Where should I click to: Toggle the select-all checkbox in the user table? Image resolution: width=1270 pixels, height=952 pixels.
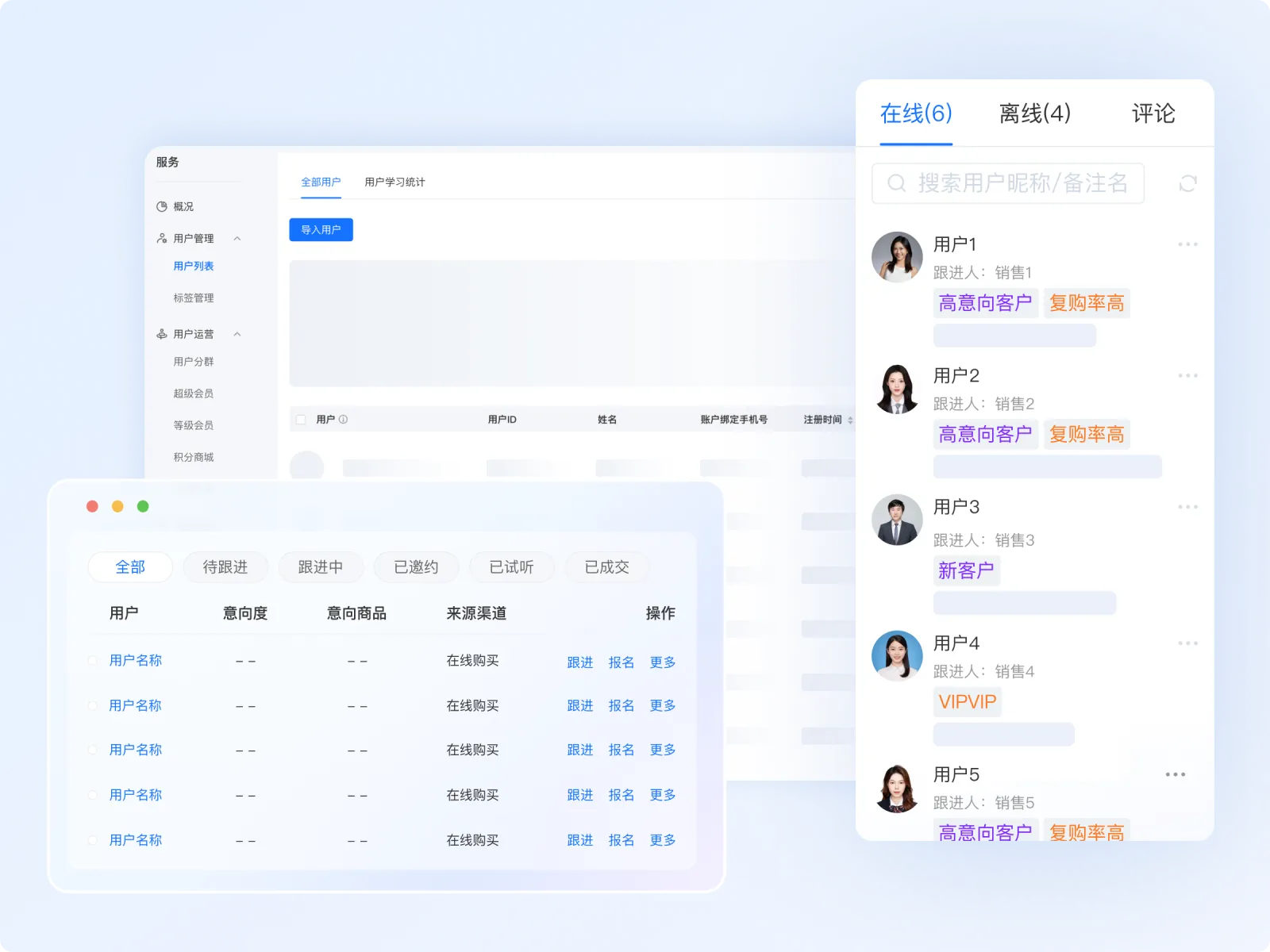coord(300,419)
